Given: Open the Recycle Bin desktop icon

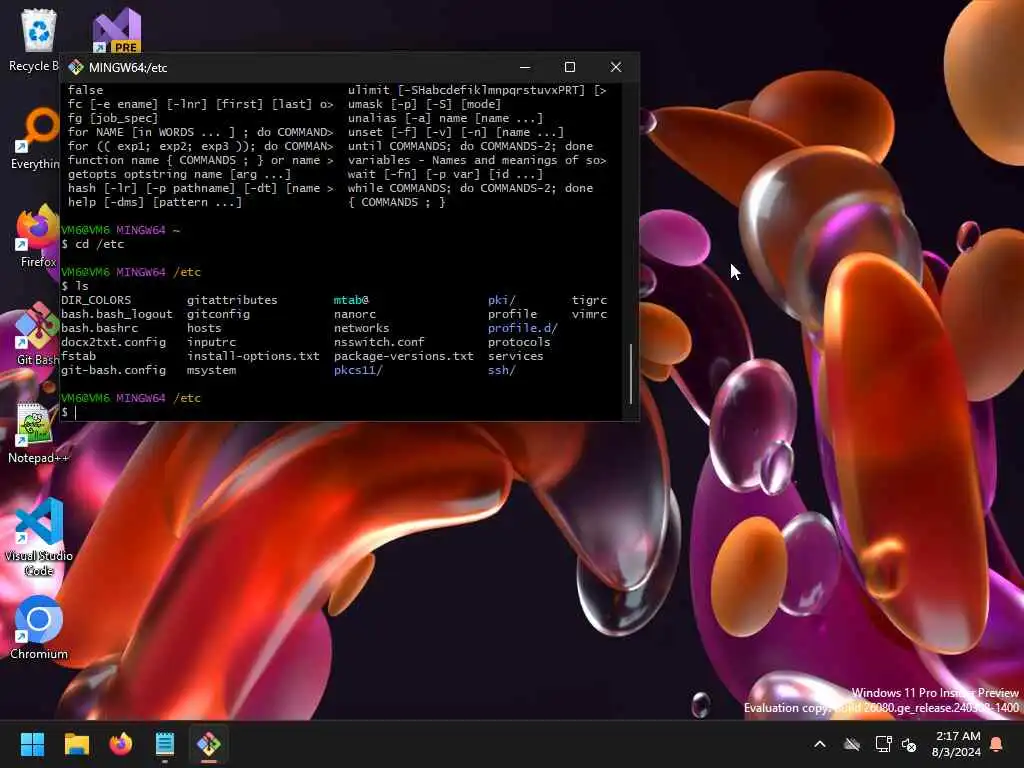Looking at the screenshot, I should point(38,39).
